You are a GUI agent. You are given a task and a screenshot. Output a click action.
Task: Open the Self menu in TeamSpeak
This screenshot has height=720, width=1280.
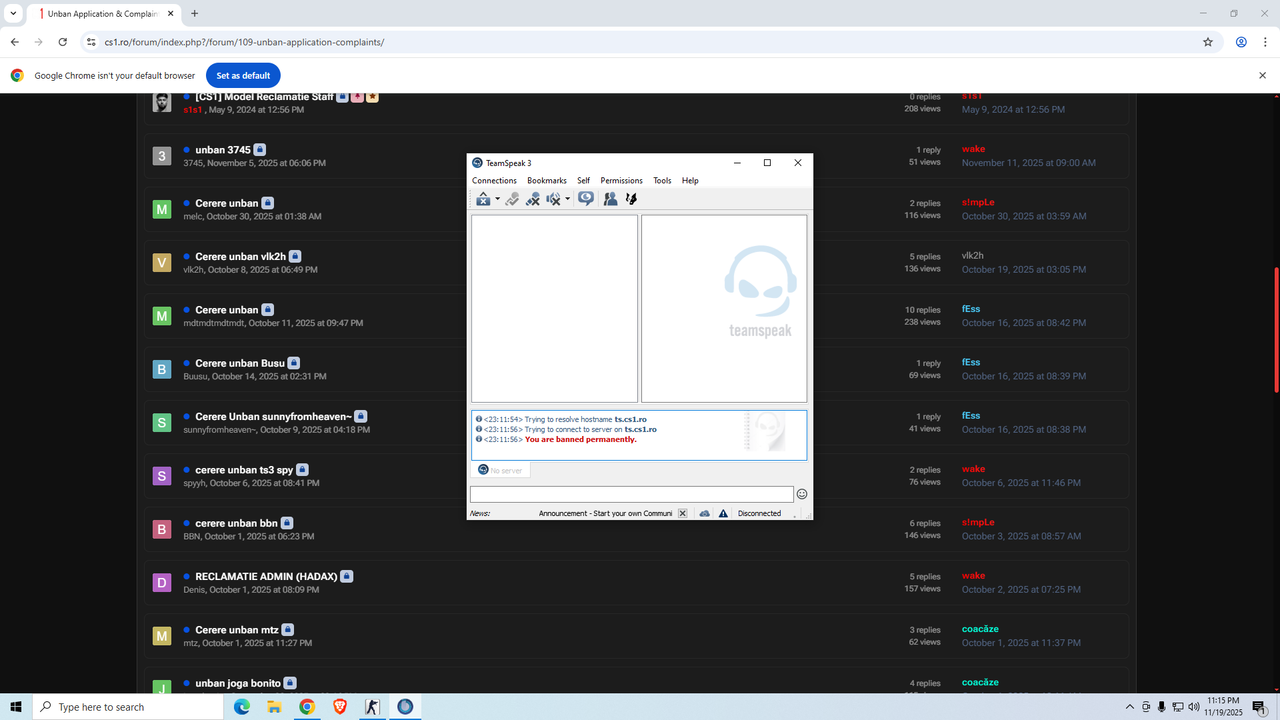(583, 181)
